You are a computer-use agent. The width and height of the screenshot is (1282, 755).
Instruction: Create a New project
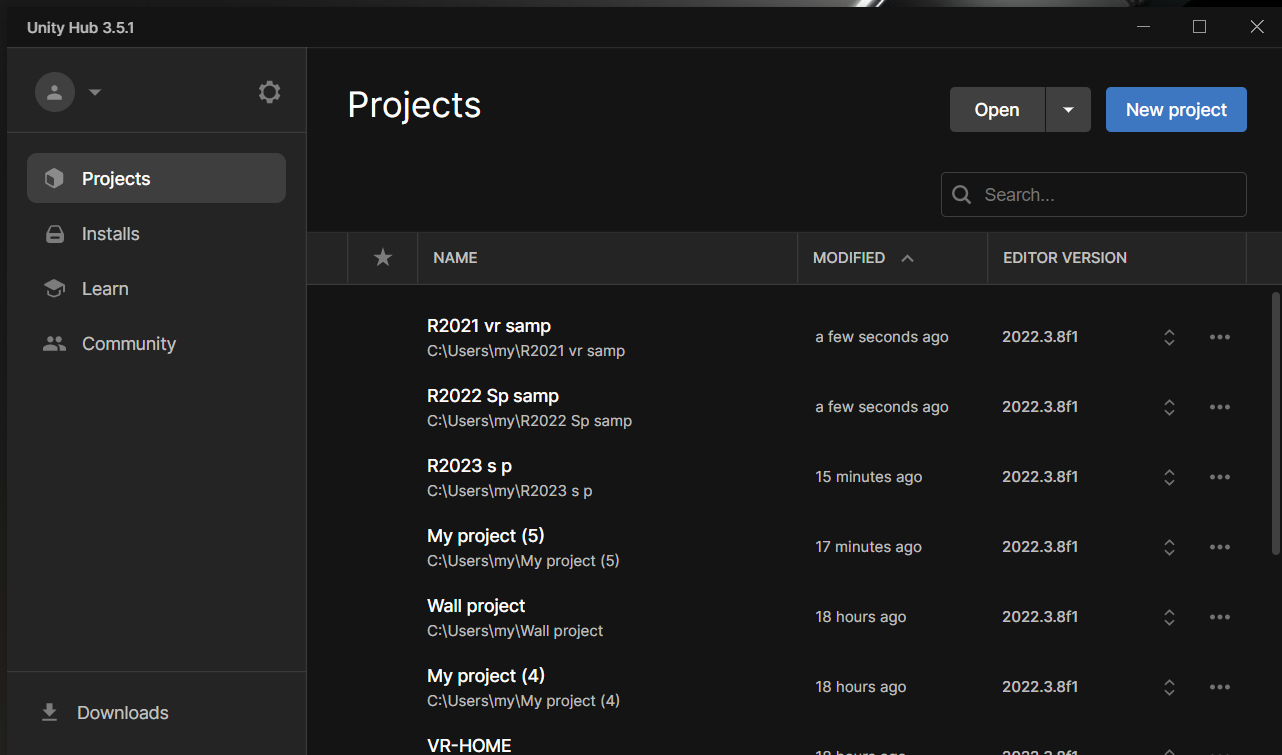[x=1176, y=110]
